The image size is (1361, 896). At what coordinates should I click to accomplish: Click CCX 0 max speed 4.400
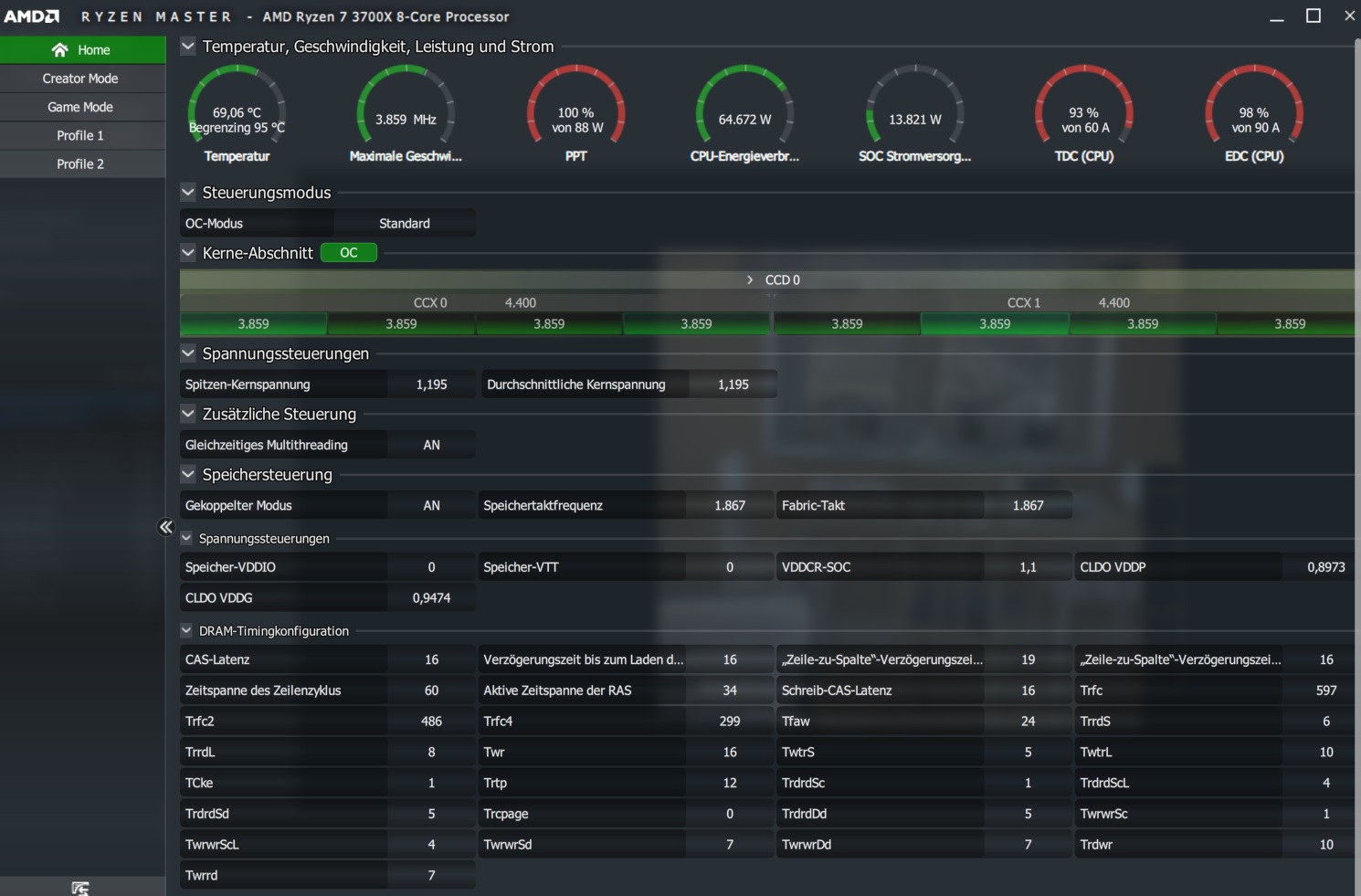point(521,302)
